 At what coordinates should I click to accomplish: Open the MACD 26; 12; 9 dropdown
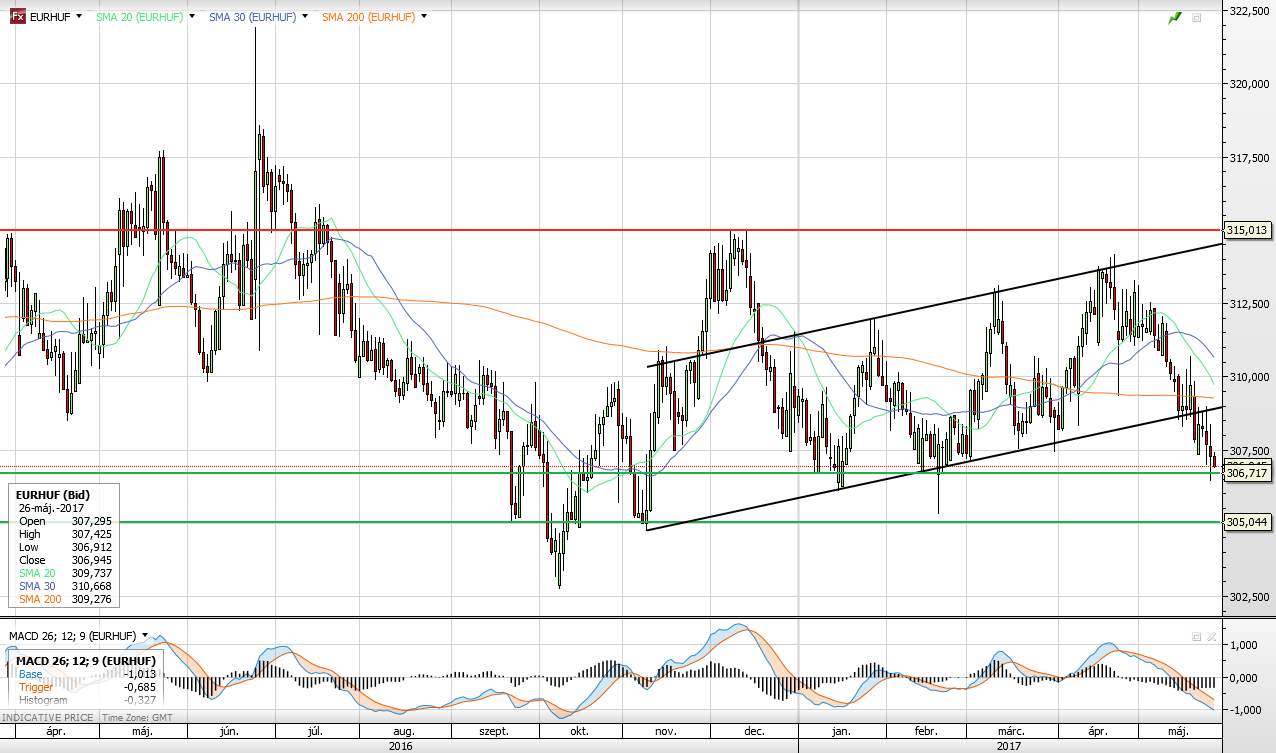pos(145,635)
